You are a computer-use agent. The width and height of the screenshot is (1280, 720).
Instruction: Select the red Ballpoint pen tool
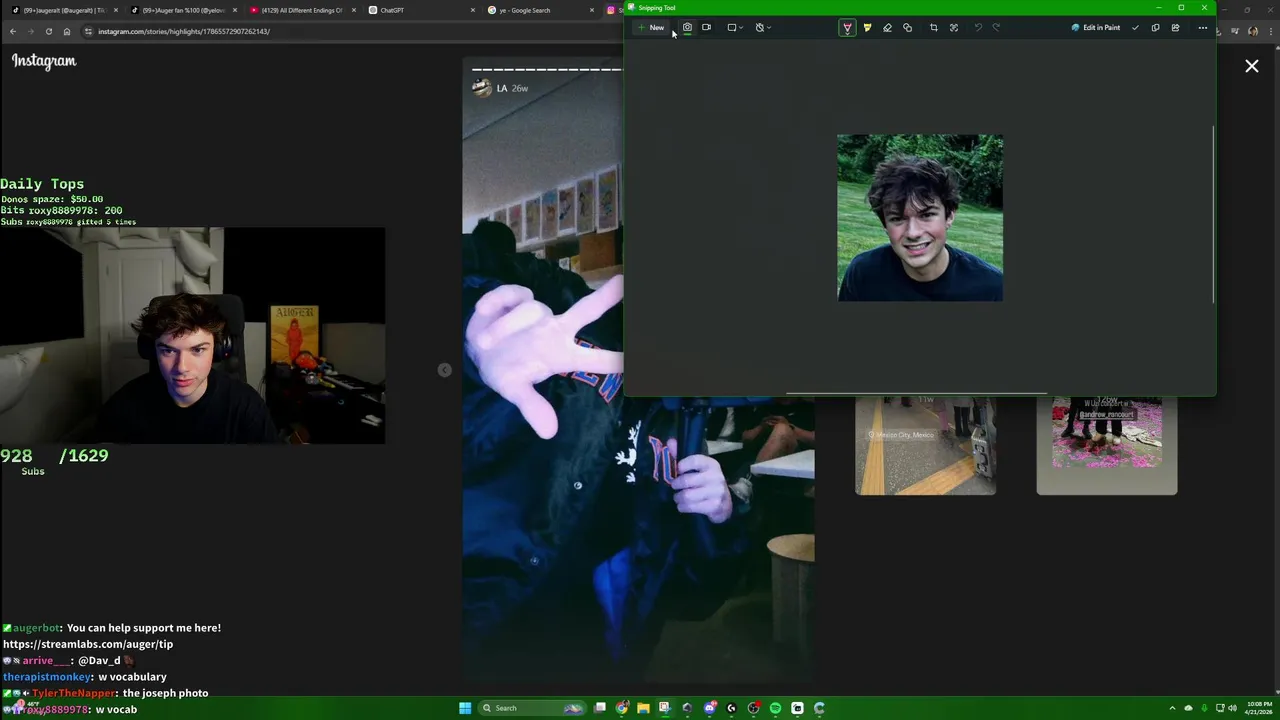tap(847, 28)
